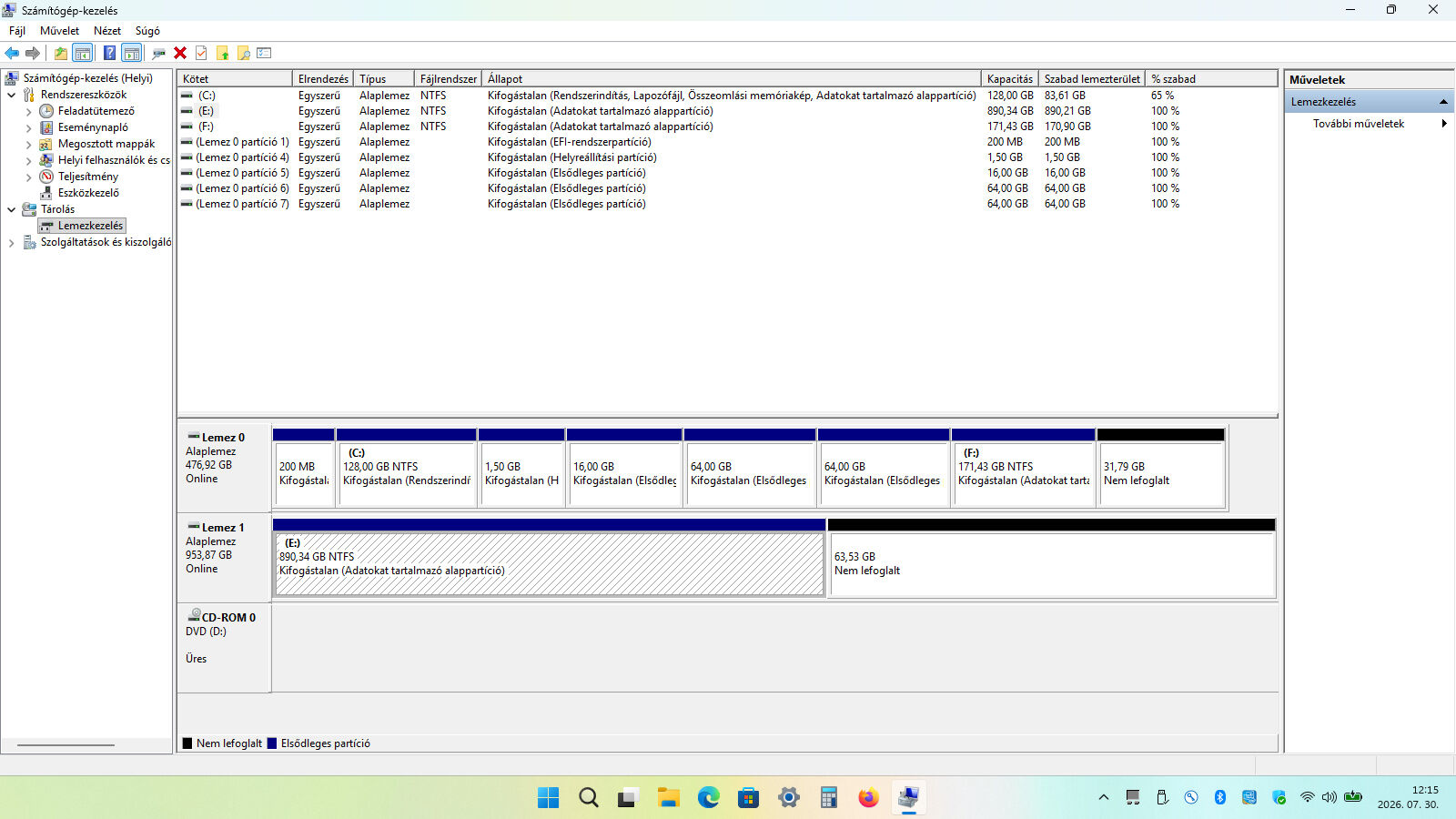This screenshot has width=1456, height=819.
Task: Open További műveletek submenu
Action: pos(1370,124)
